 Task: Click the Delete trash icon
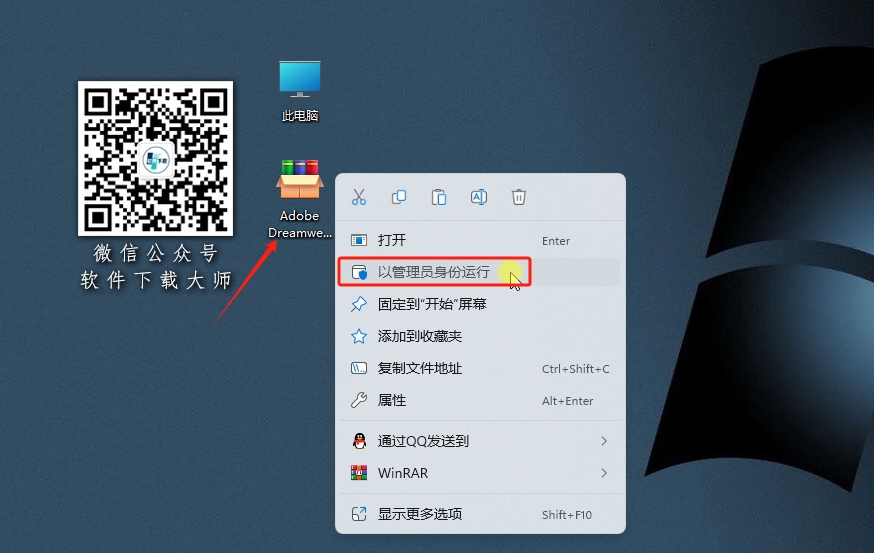tap(519, 197)
